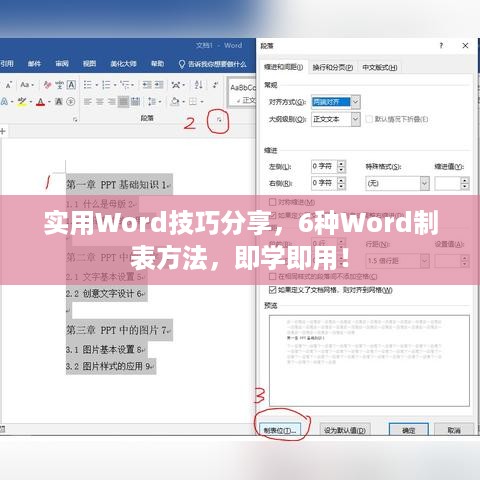The height and width of the screenshot is (480, 480).
Task: Open the font dialog launcher
Action: pyautogui.click(x=75, y=119)
